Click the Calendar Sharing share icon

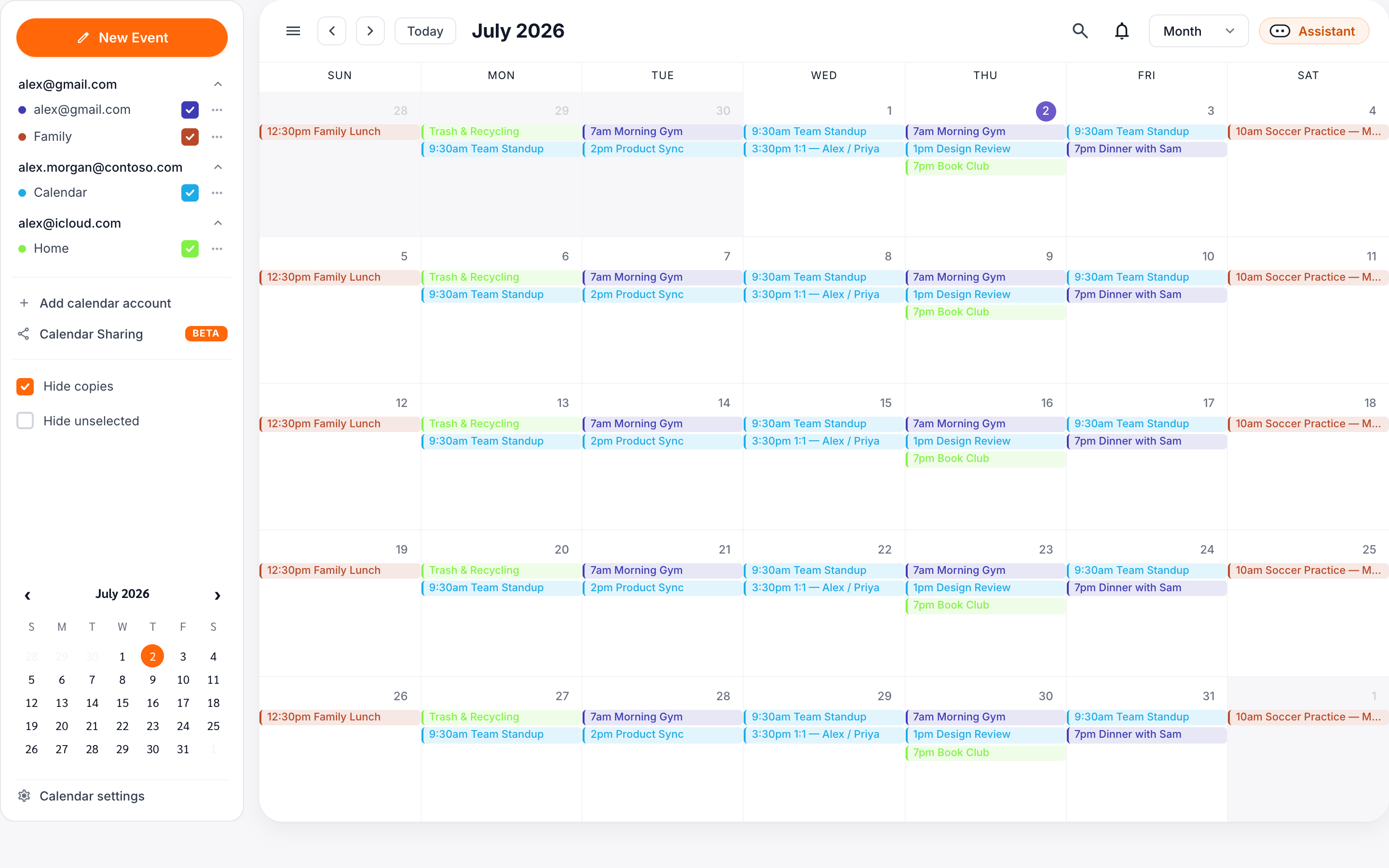24,334
